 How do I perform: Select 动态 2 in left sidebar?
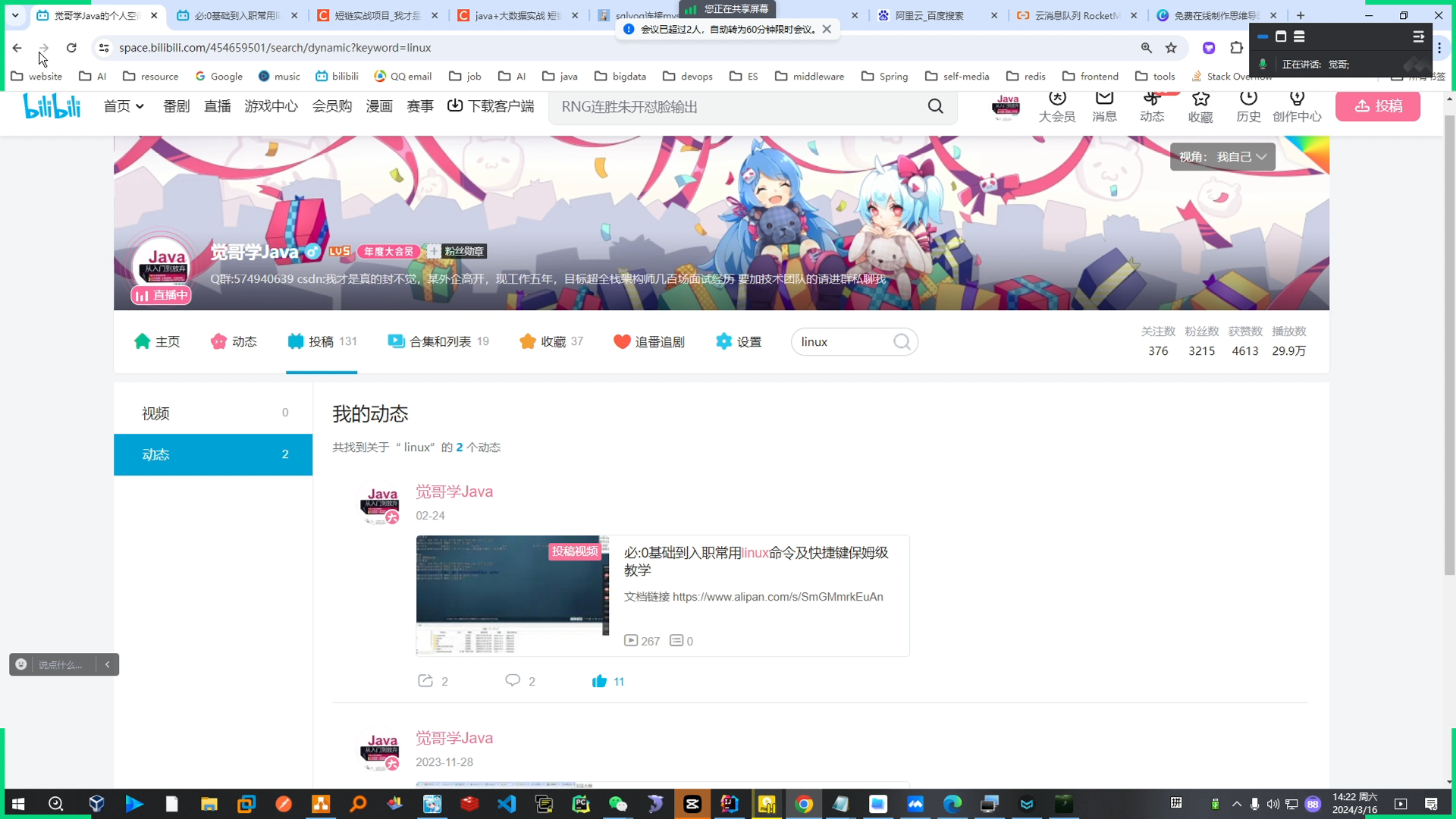coord(213,454)
